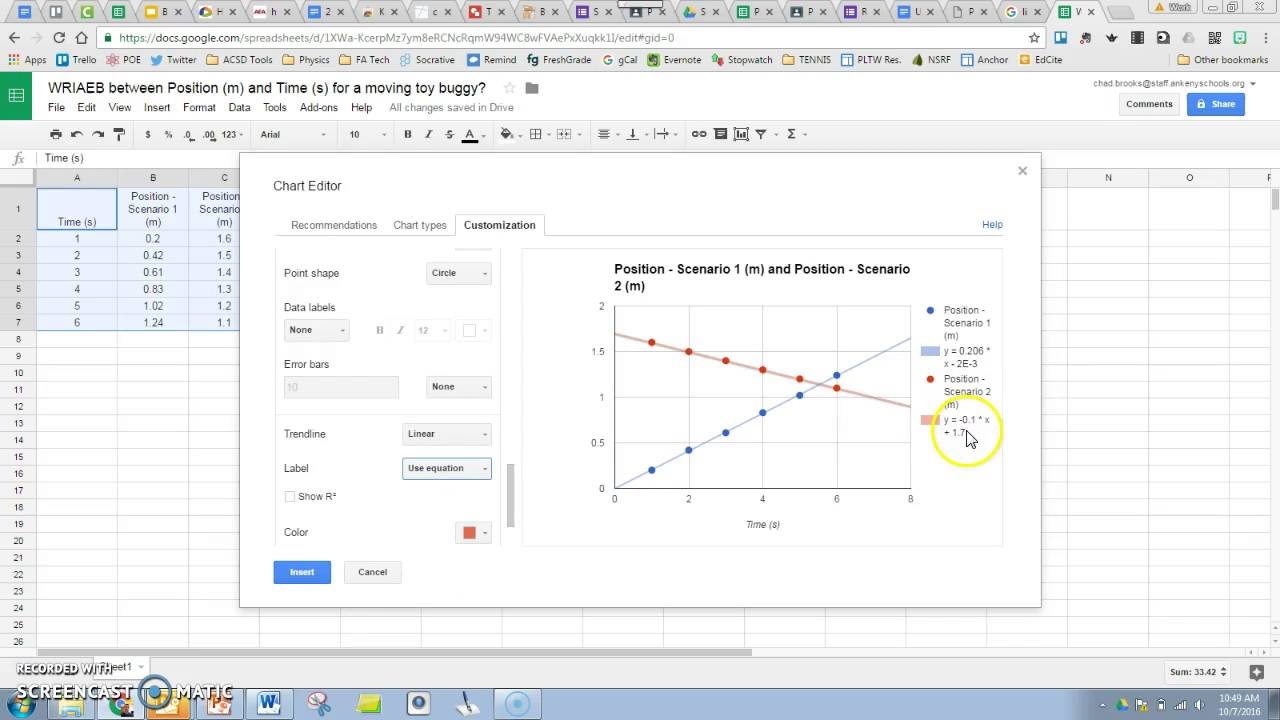Open the Point shape Circle dropdown

coord(459,273)
